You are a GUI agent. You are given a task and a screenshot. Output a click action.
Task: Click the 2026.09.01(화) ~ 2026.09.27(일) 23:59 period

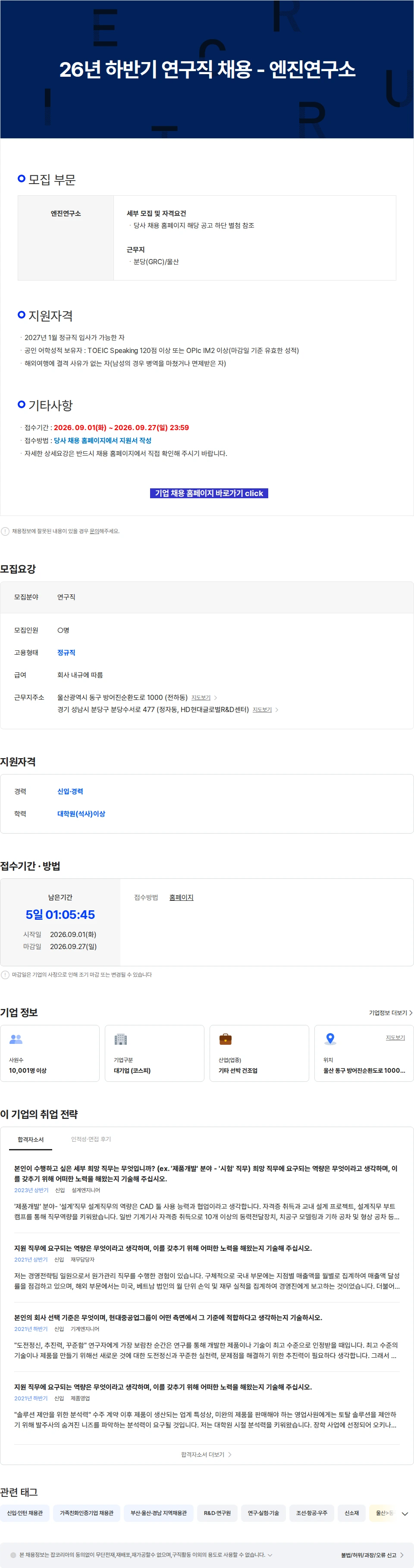[121, 428]
